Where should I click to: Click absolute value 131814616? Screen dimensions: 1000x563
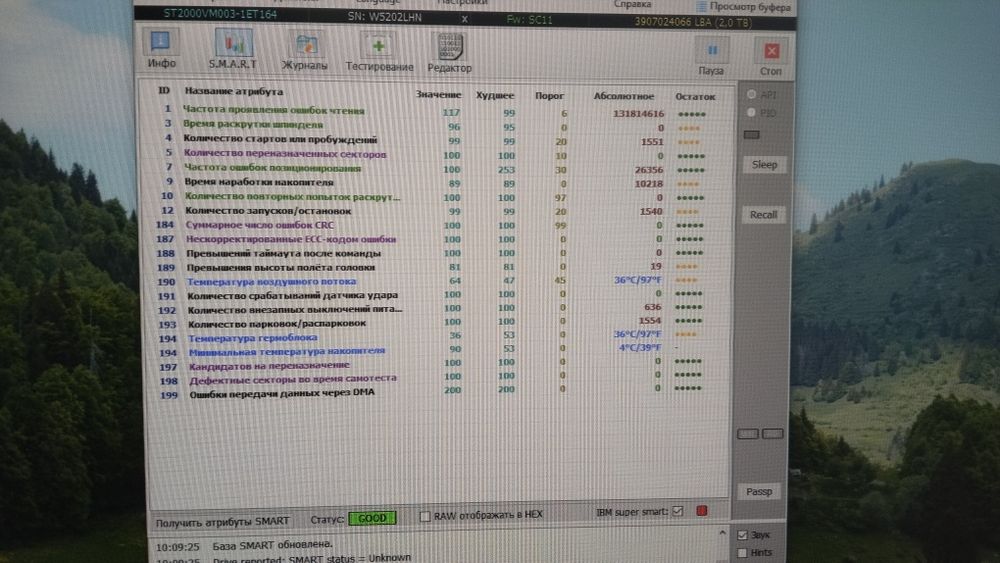[638, 113]
